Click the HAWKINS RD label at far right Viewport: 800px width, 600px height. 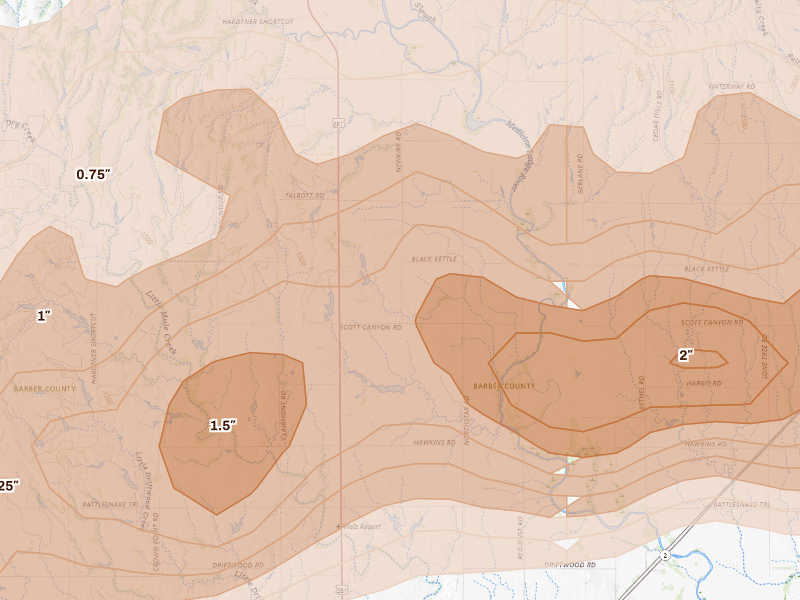coord(706,444)
